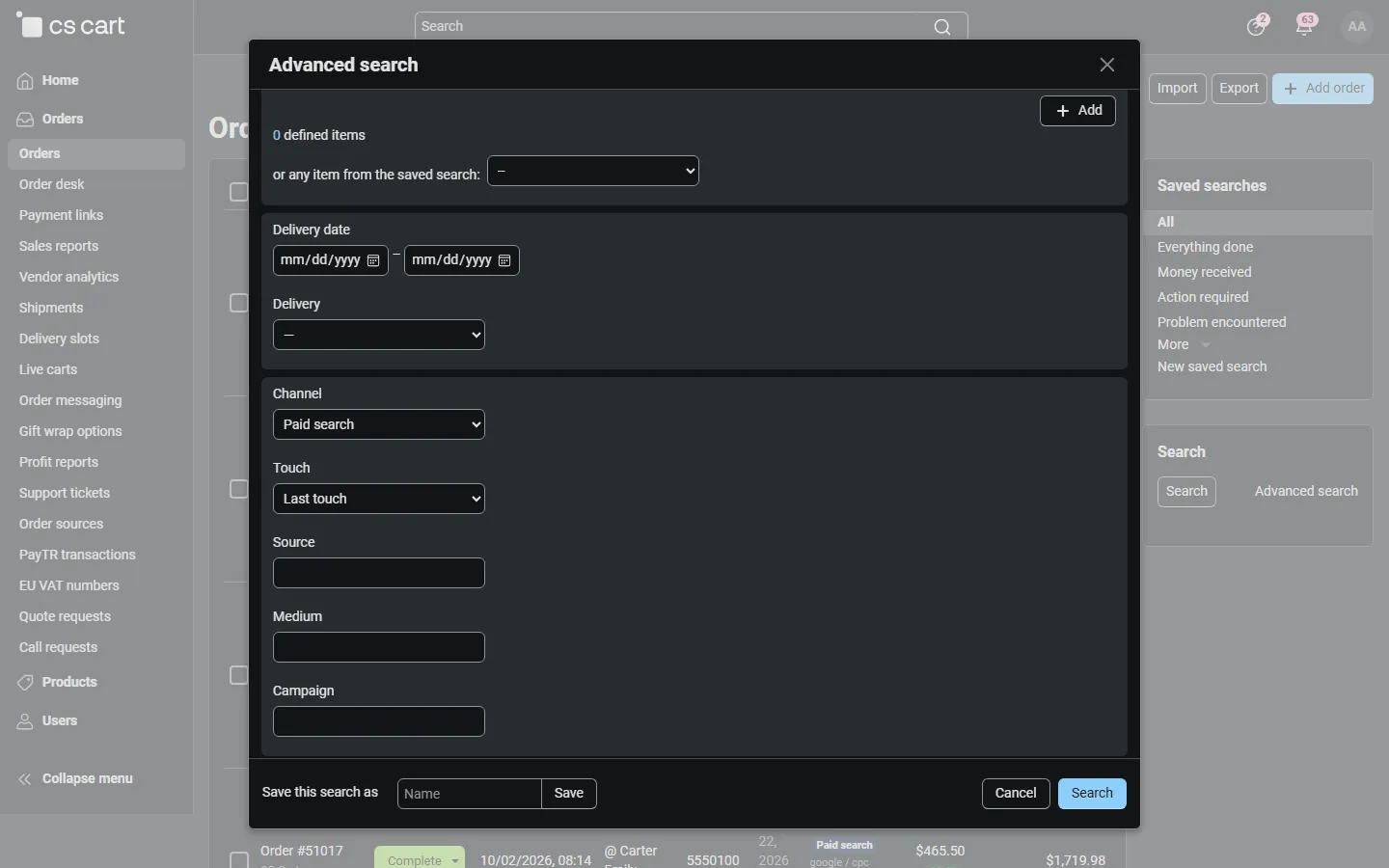Screen dimensions: 1389x868
Task: Click the Source input field
Action: [379, 573]
